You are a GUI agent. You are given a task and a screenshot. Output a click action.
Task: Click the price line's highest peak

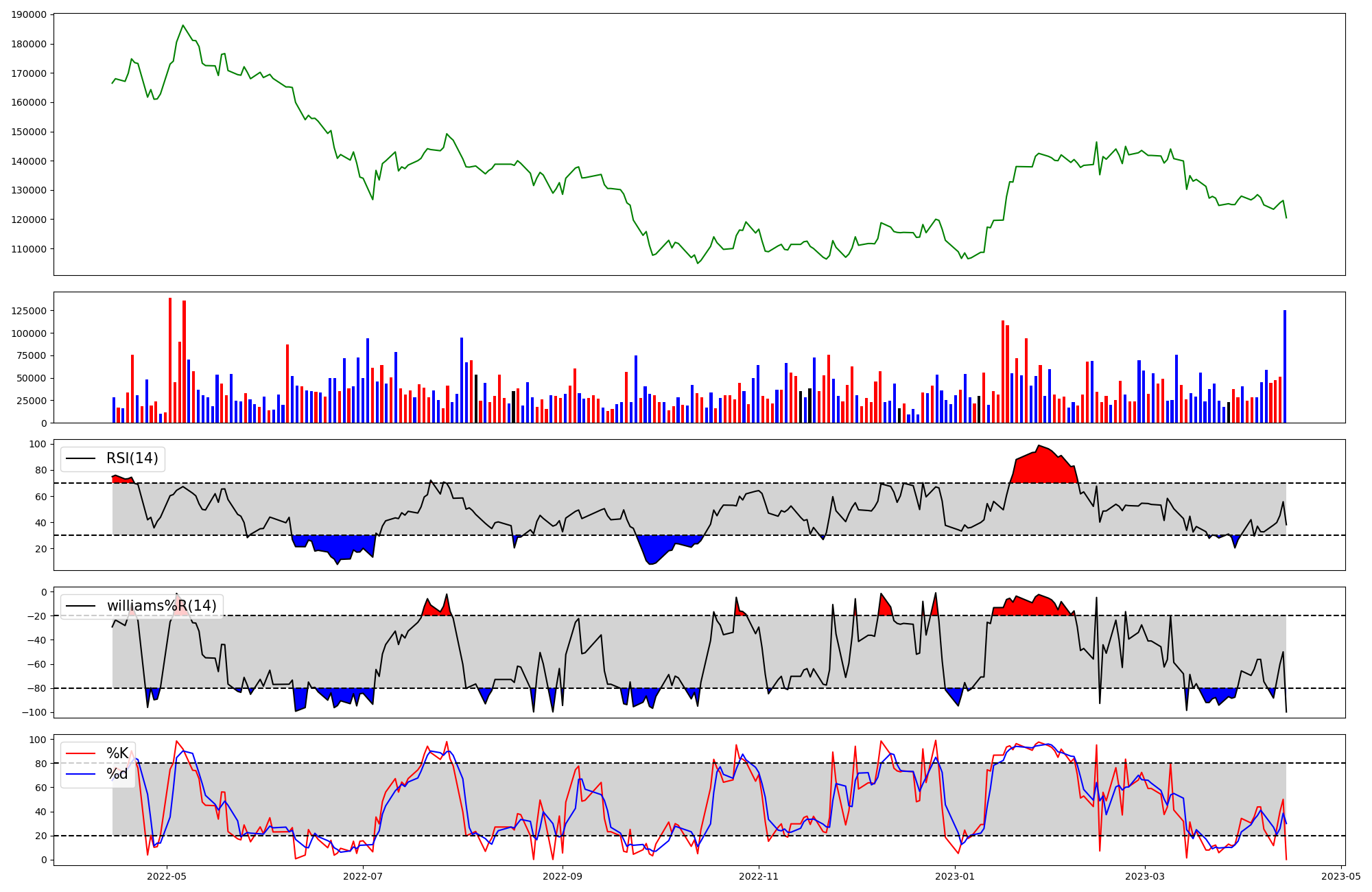pos(182,26)
